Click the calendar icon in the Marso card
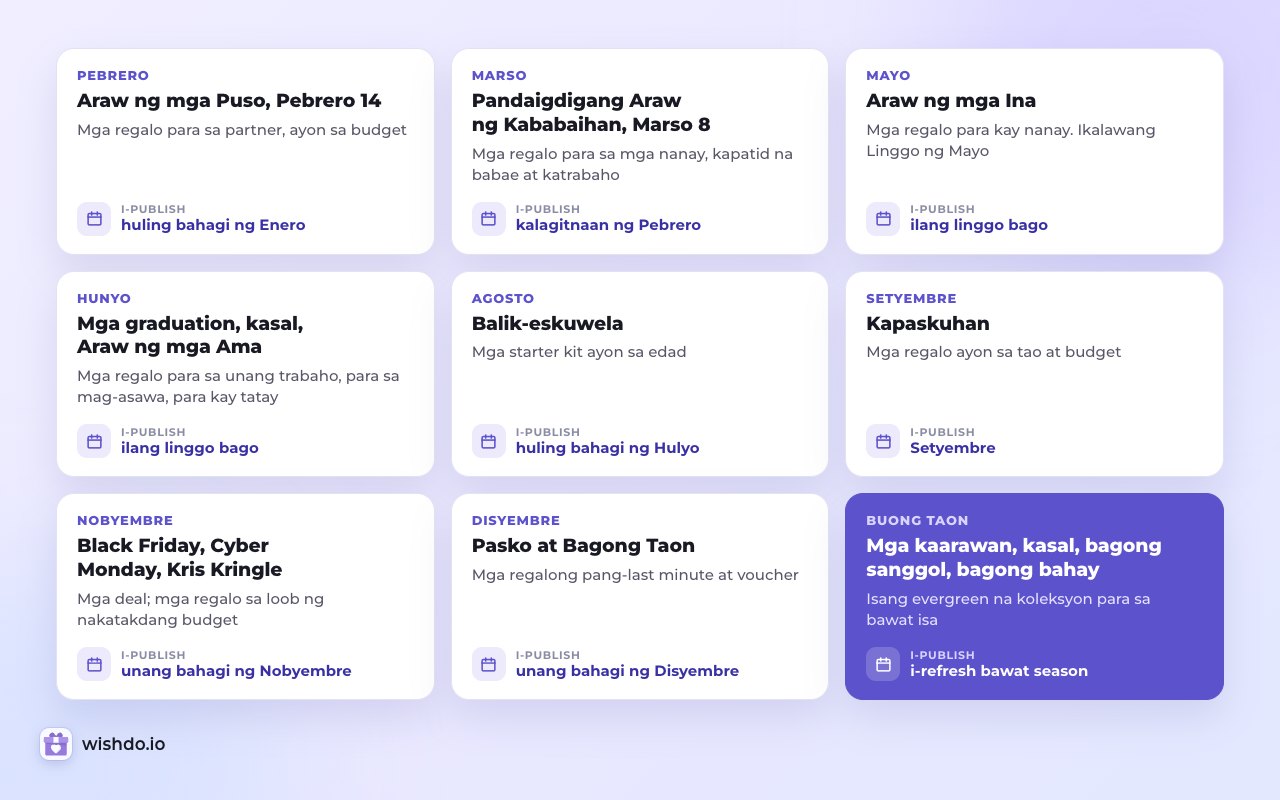 pyautogui.click(x=488, y=218)
